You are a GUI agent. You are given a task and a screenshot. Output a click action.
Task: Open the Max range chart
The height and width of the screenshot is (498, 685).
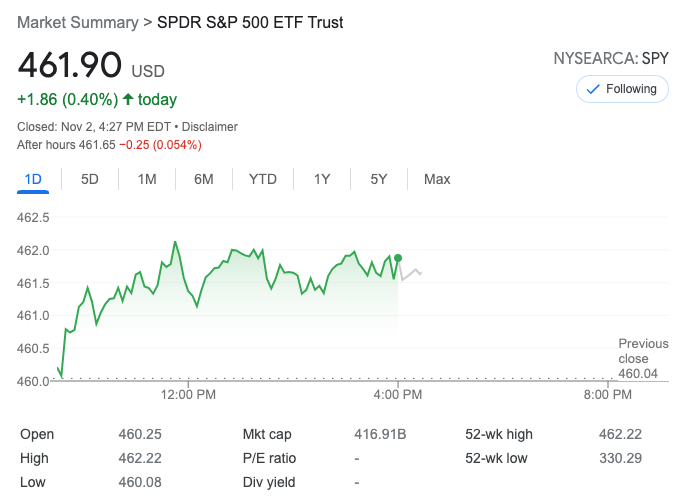tap(437, 179)
